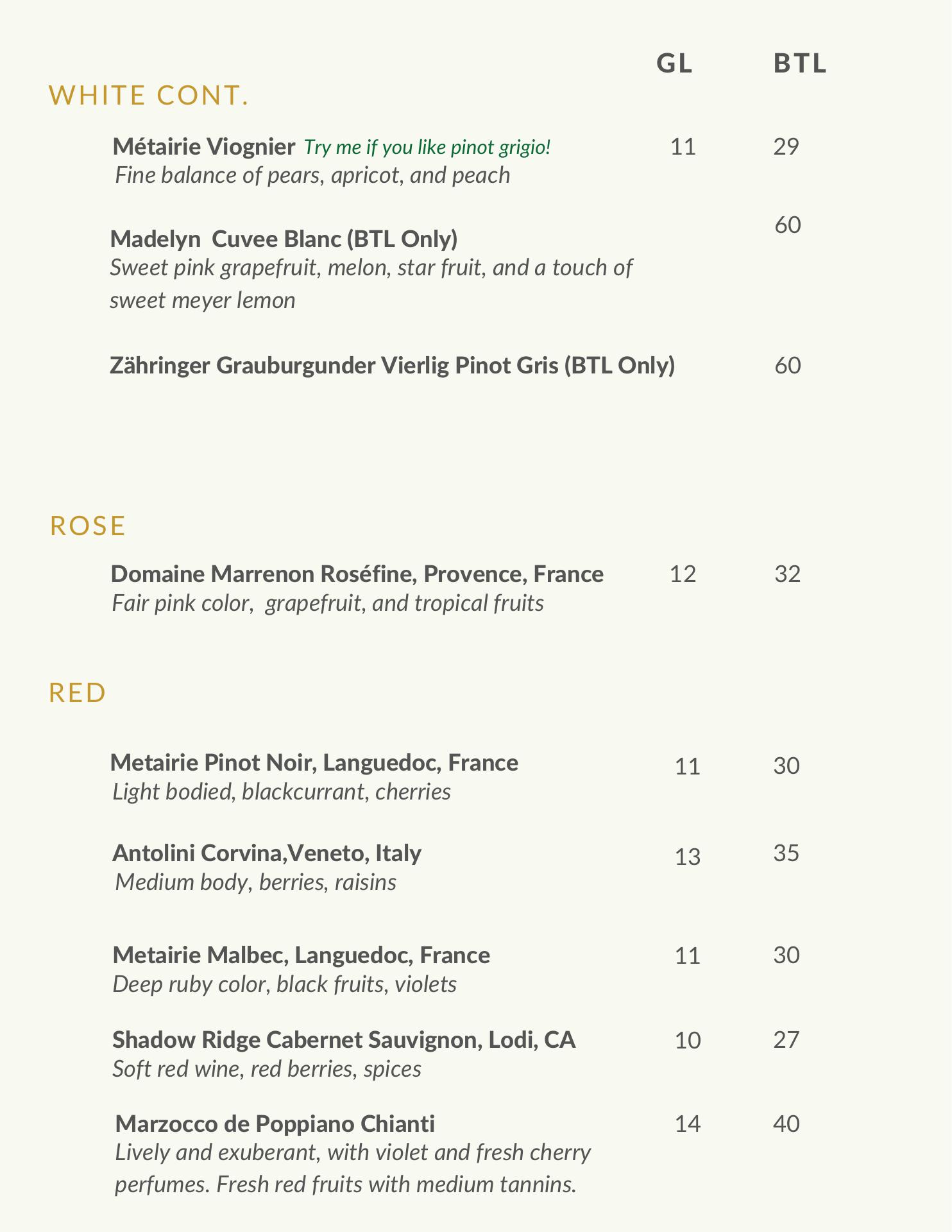Click 'Deep ruby color, black fruits' description
This screenshot has width=952, height=1232.
[284, 984]
